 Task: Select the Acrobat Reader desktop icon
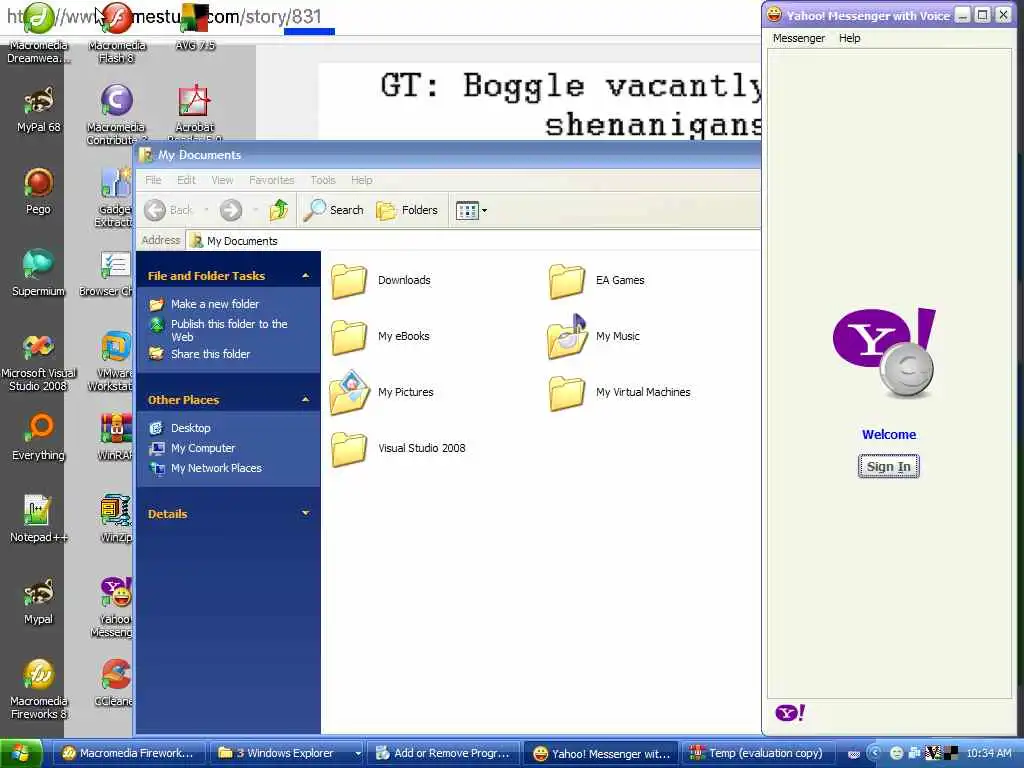click(195, 112)
